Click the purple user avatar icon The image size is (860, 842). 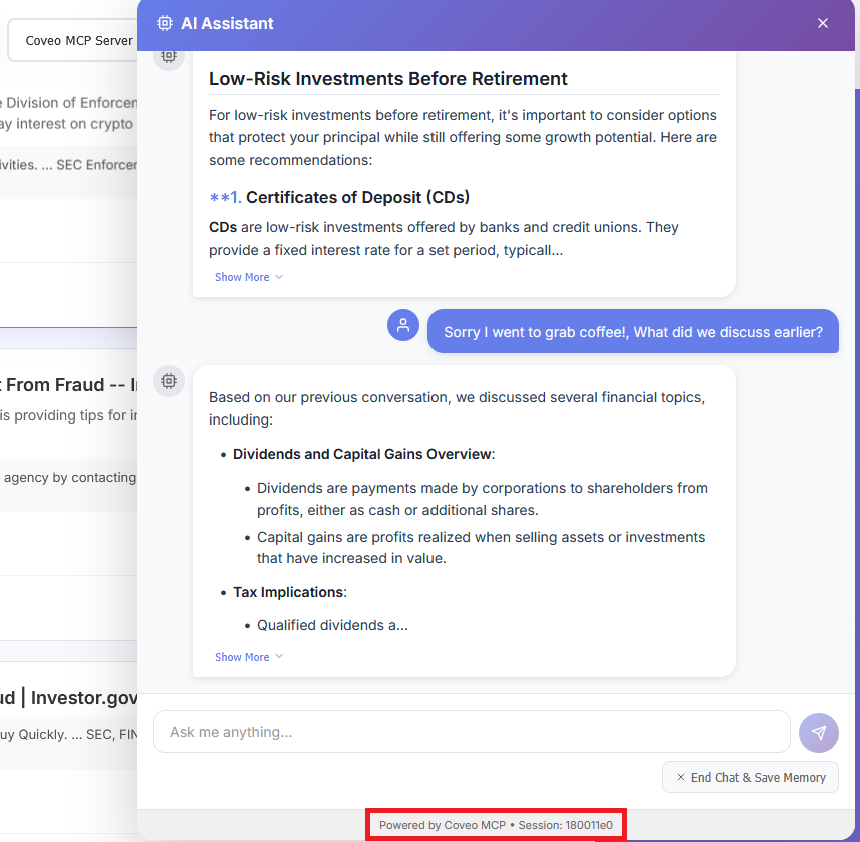point(402,325)
